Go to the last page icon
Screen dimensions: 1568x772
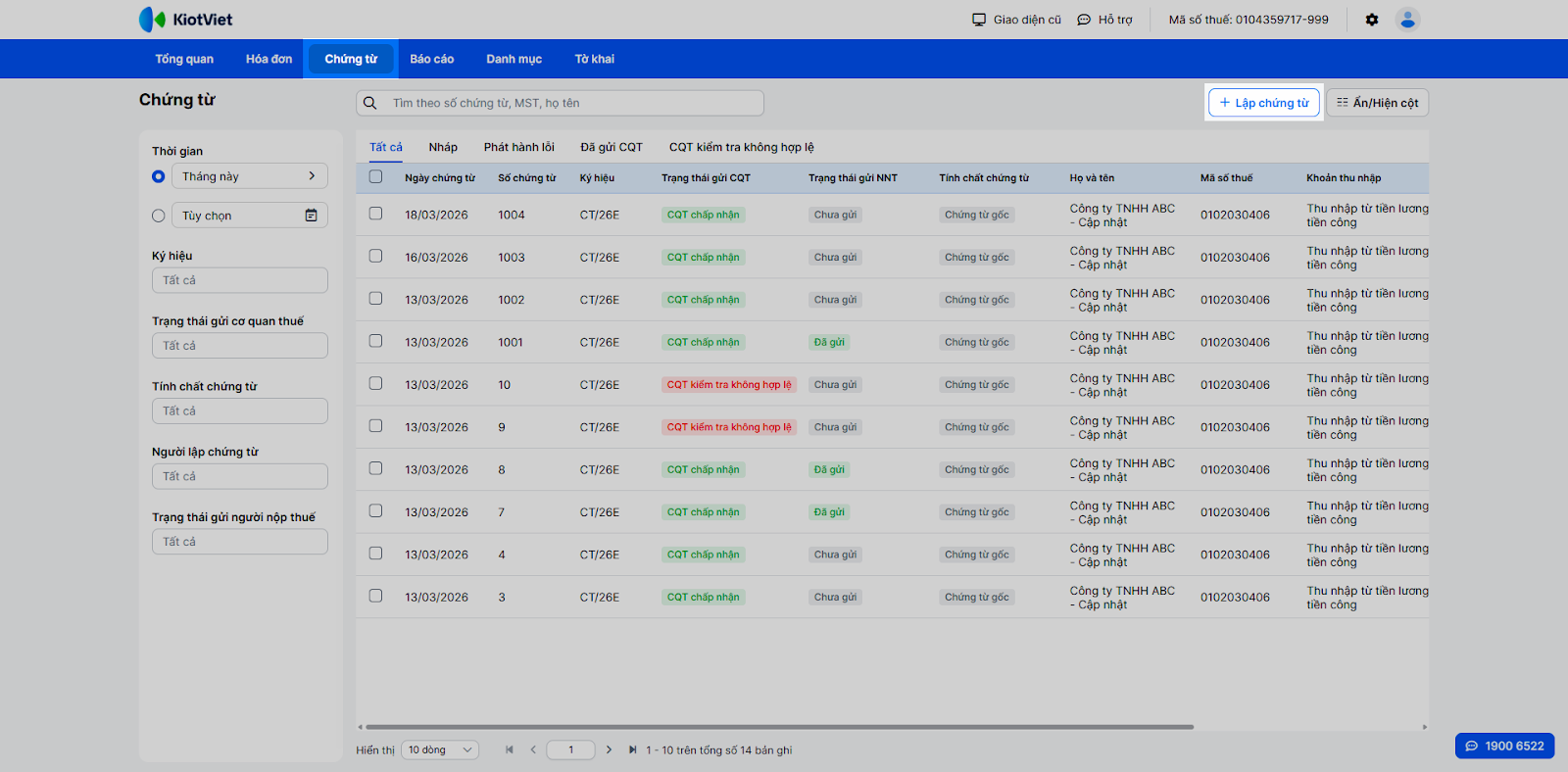632,750
